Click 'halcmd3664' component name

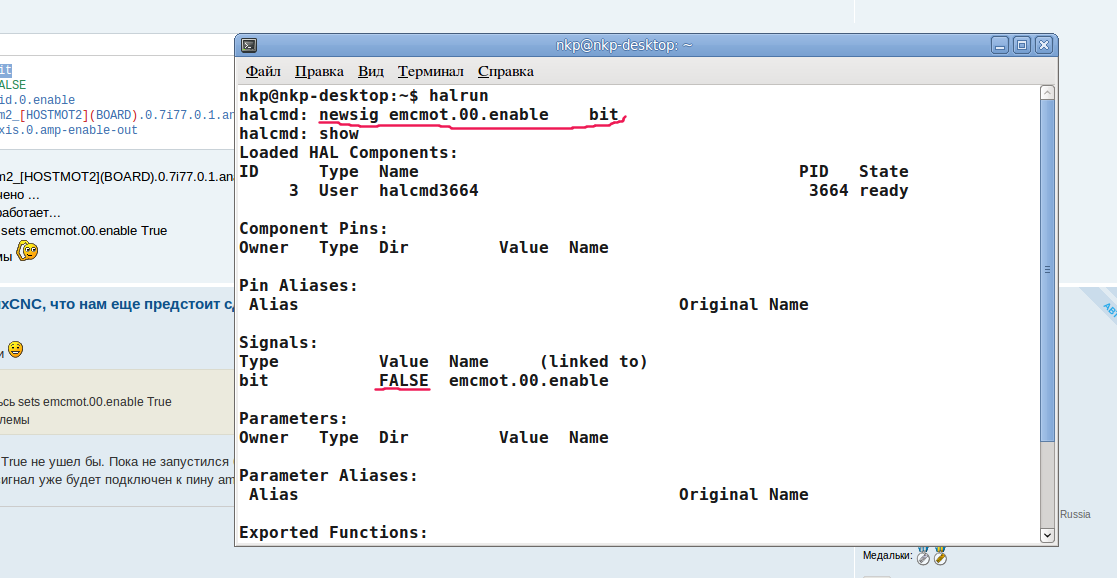429,190
